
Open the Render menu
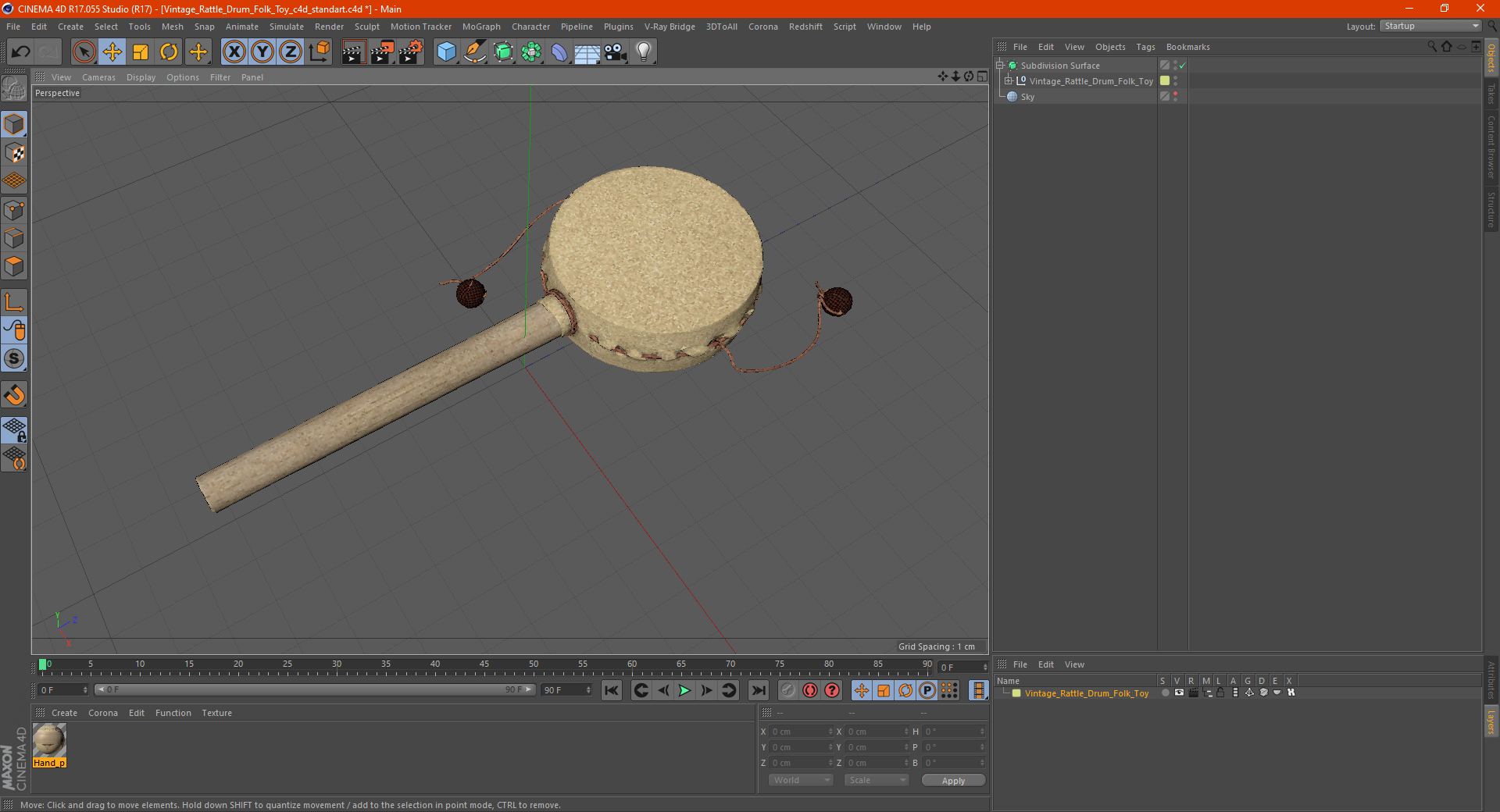(329, 27)
